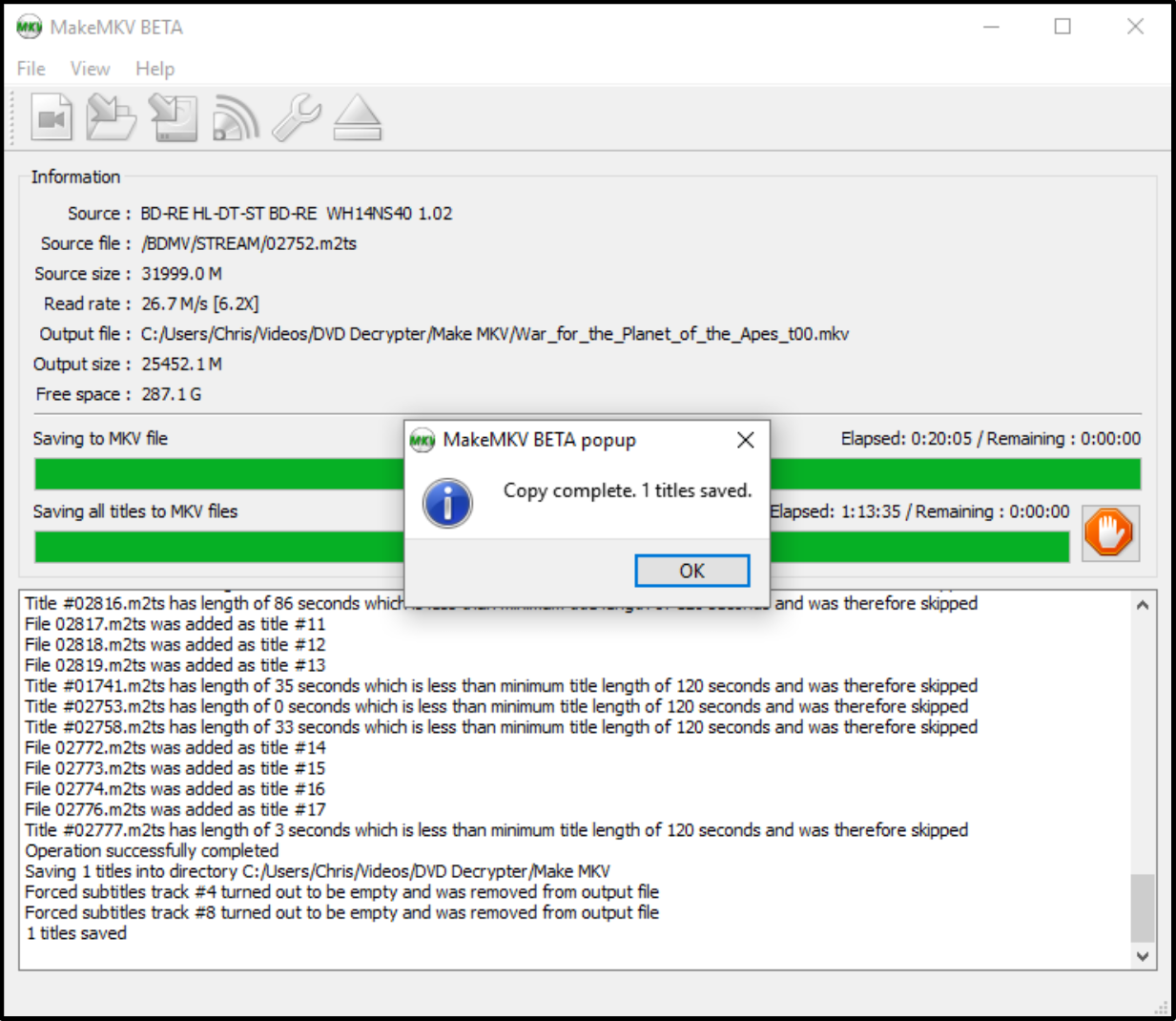This screenshot has width=1176, height=1021.
Task: Click log line 'File 02773.m2ts was added as title #15'
Action: pyautogui.click(x=175, y=768)
